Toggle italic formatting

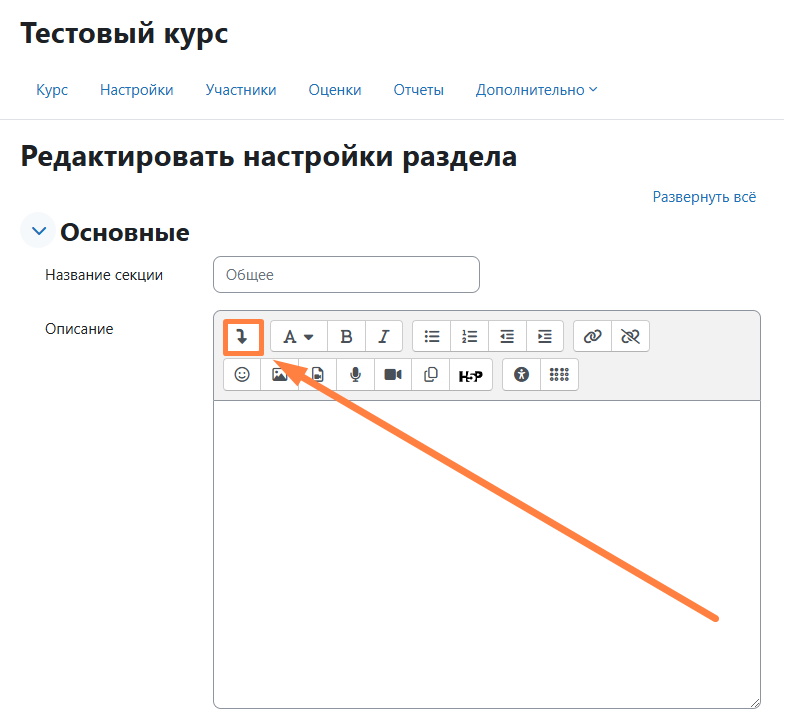[383, 337]
